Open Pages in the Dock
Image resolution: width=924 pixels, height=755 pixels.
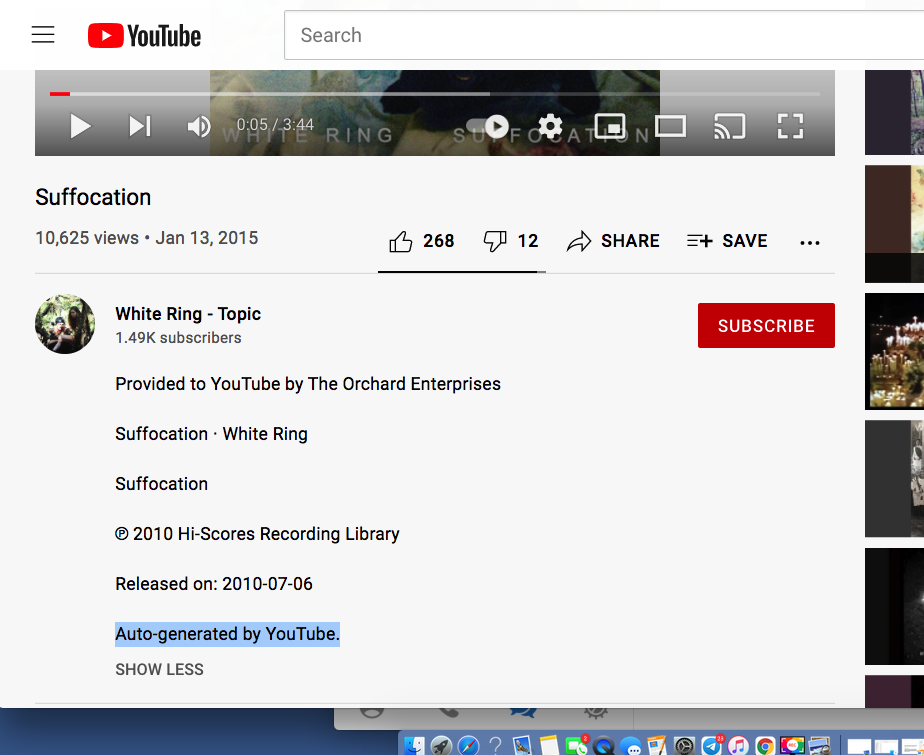click(656, 746)
